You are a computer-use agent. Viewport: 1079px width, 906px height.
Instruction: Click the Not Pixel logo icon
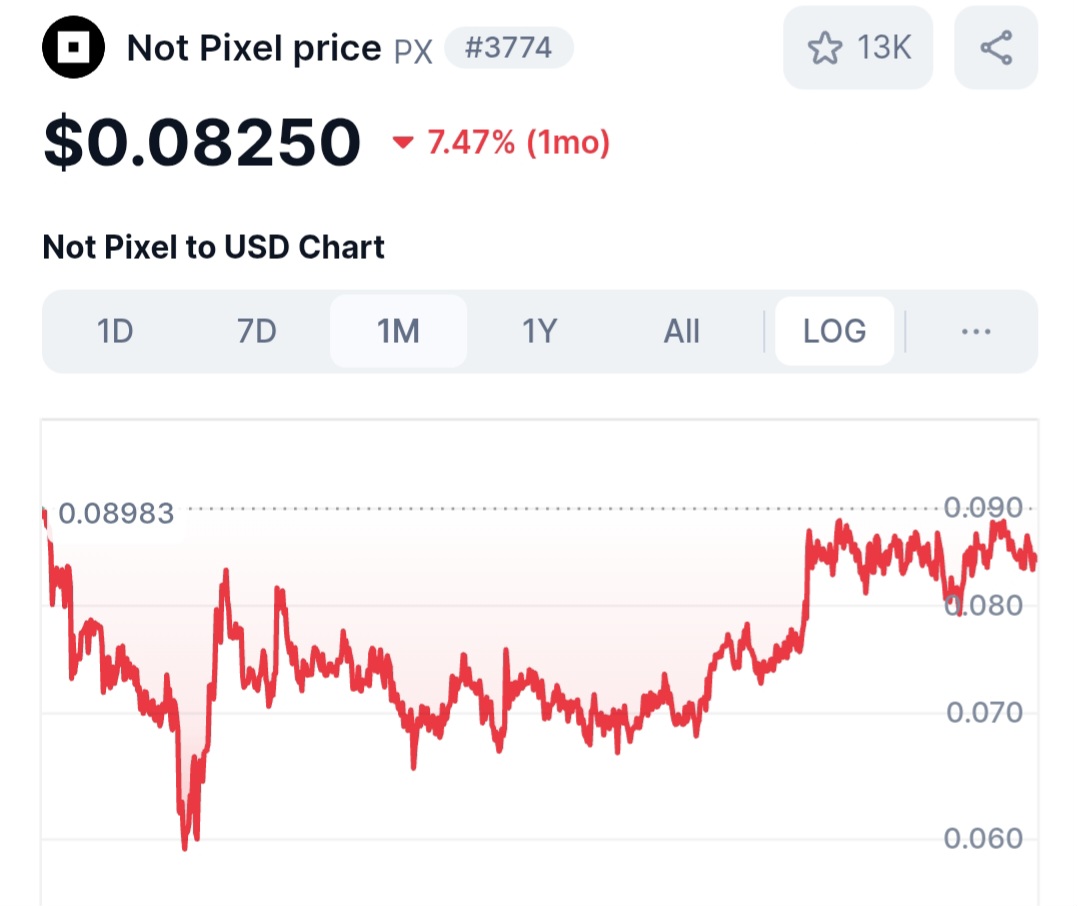pos(73,48)
